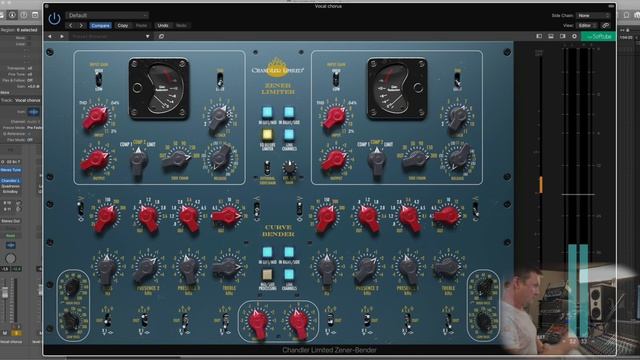This screenshot has height=360, width=640.
Task: Click left channel red Input knob
Action: coord(96,117)
